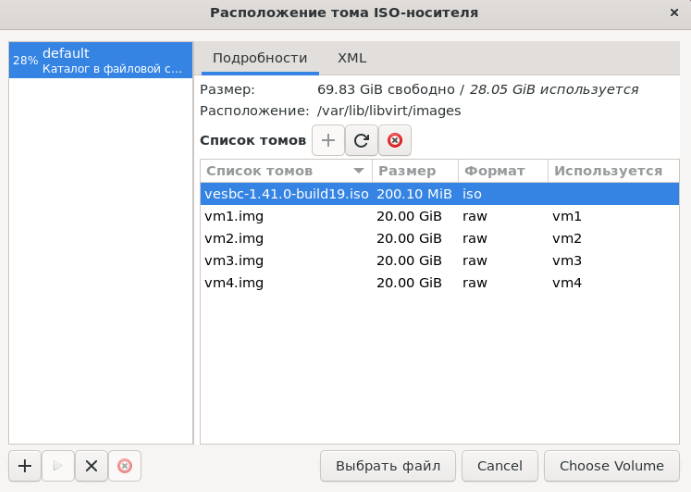
Task: Open the Подробности tab
Action: click(x=260, y=58)
